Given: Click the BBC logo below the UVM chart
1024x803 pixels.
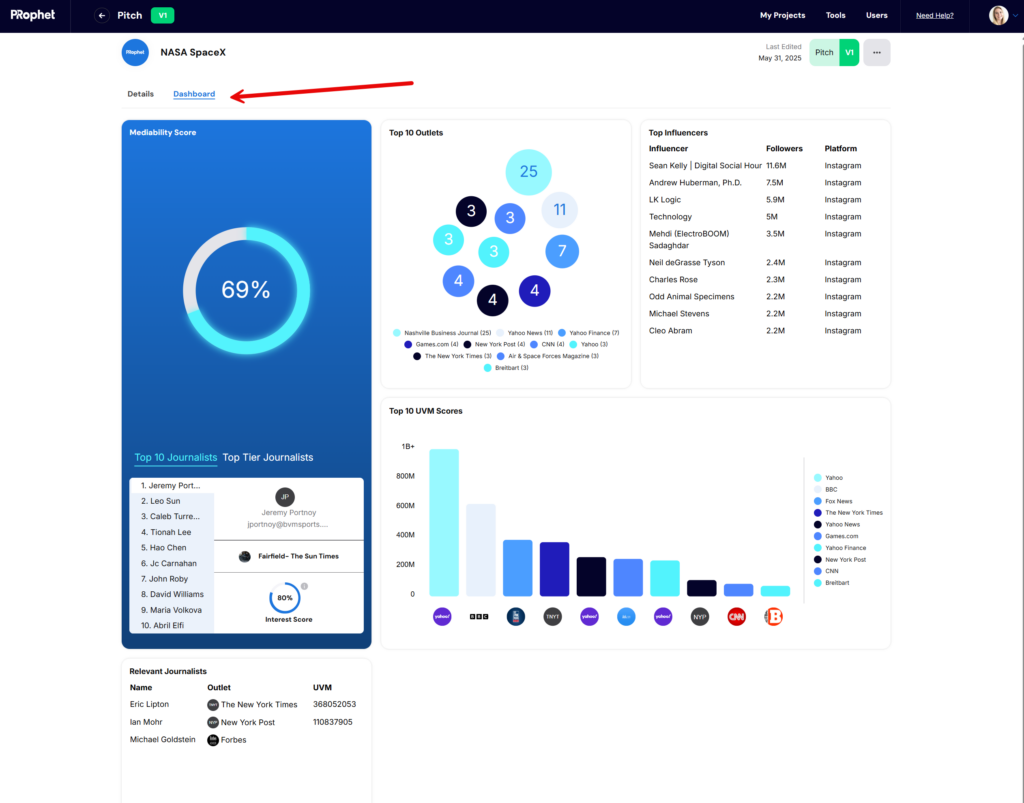Looking at the screenshot, I should click(479, 616).
